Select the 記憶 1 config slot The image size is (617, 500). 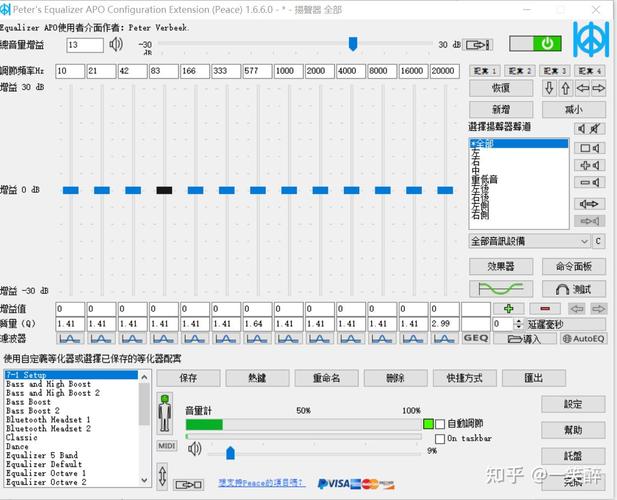click(x=484, y=71)
